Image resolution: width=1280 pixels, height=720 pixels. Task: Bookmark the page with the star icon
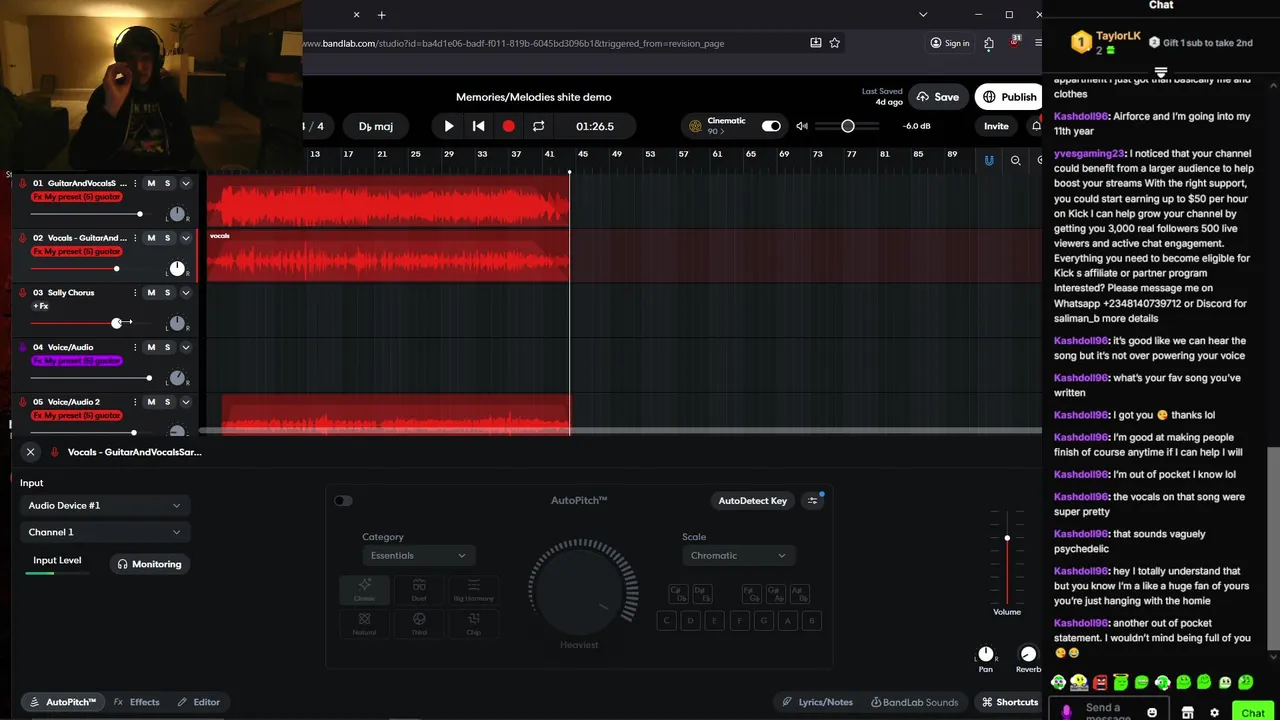(x=835, y=43)
